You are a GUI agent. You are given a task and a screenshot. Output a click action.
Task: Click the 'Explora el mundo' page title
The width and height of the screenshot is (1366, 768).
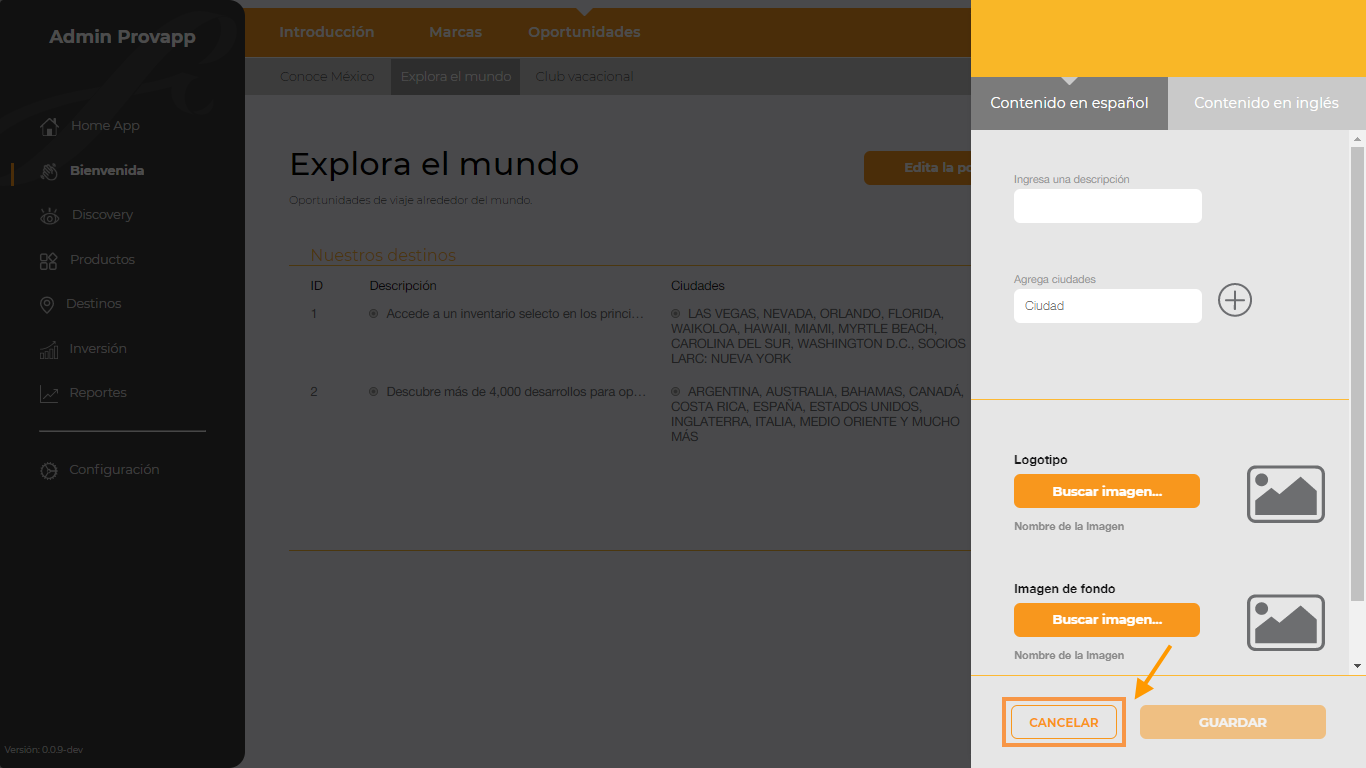pos(434,164)
